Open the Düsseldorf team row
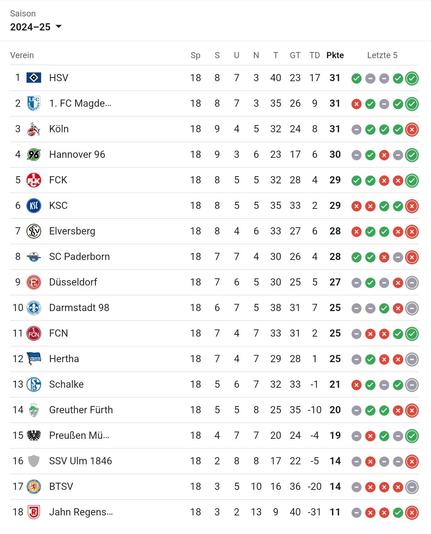Image resolution: width=431 pixels, height=534 pixels. (x=214, y=282)
